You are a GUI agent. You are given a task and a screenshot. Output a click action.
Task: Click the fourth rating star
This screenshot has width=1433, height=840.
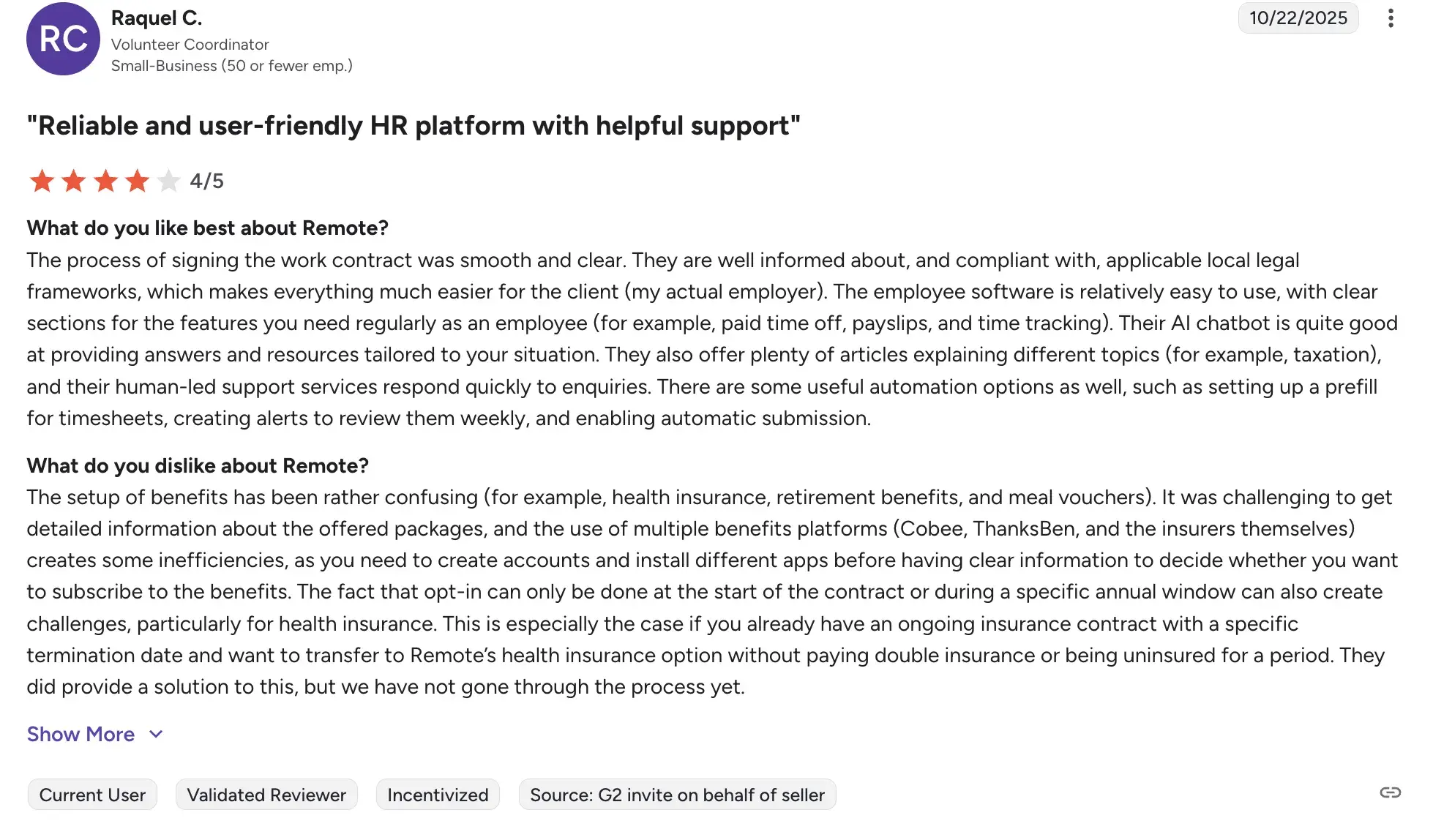click(x=137, y=181)
